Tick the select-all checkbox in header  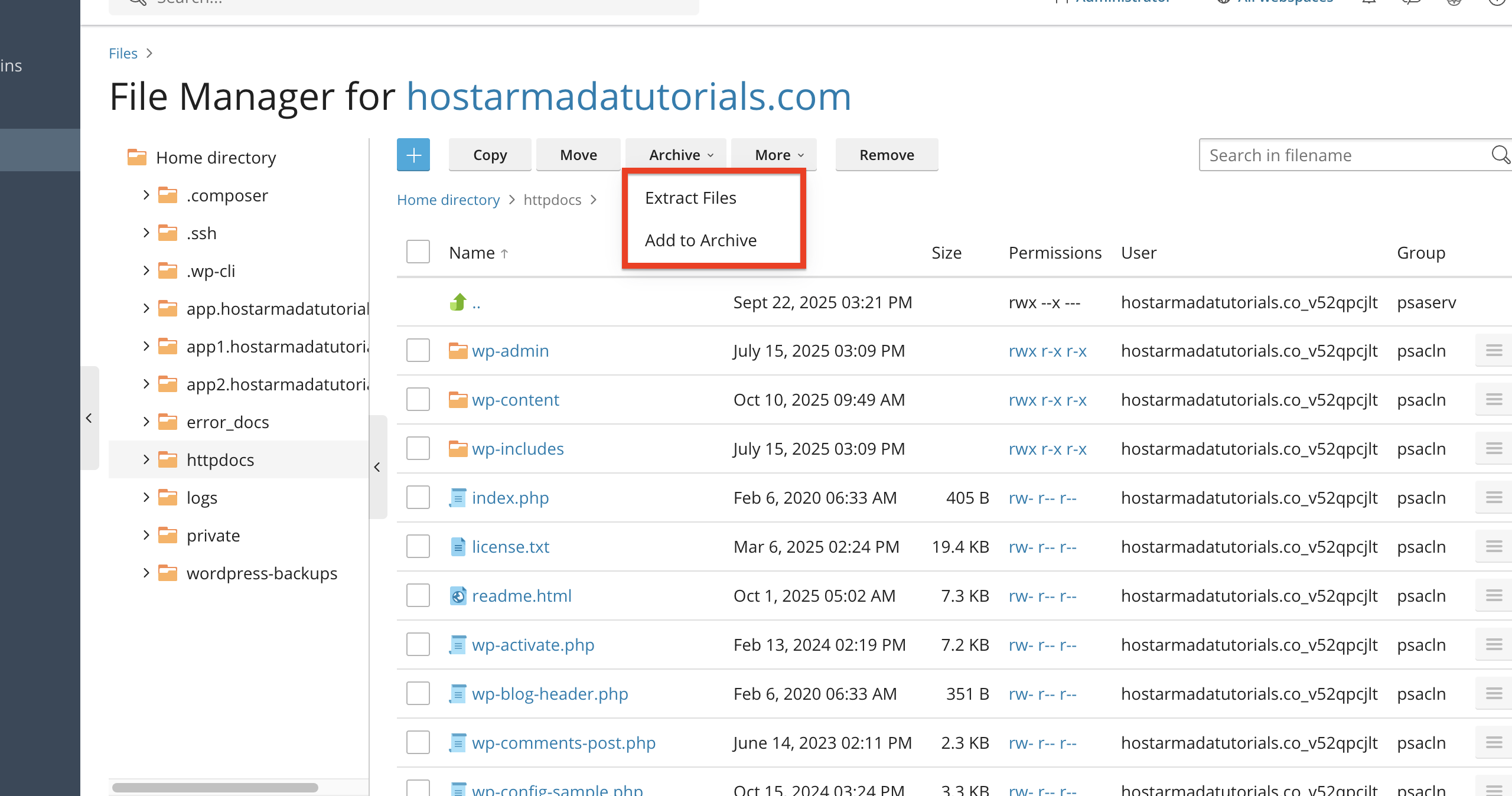coord(418,252)
